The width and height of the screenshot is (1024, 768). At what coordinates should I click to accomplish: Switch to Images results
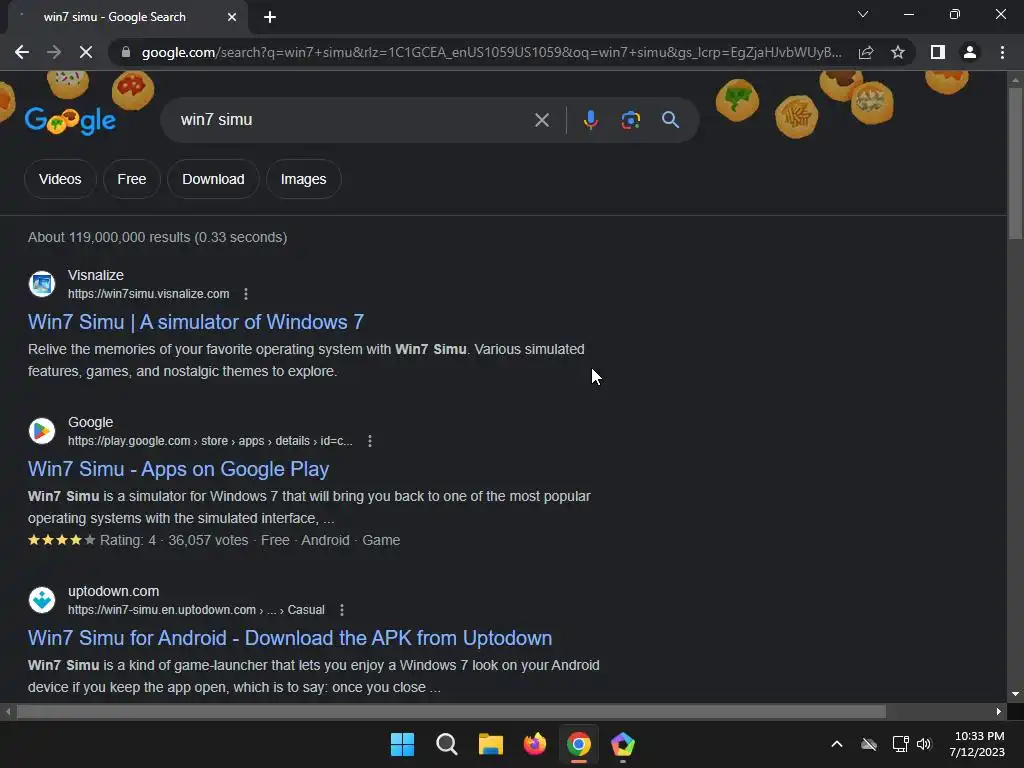coord(304,179)
